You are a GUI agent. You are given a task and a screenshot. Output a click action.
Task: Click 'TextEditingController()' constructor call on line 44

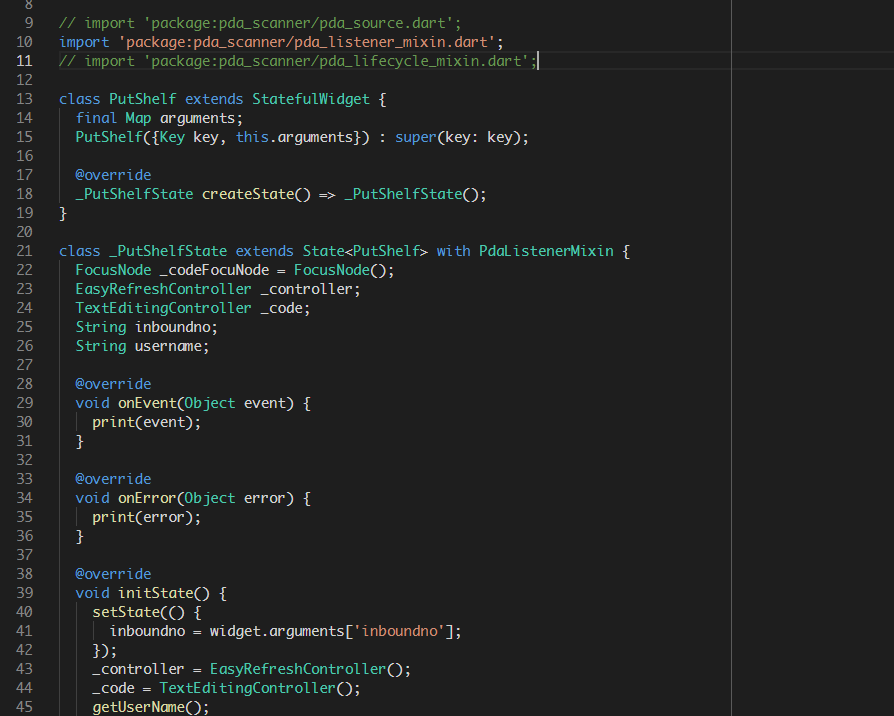tap(255, 688)
